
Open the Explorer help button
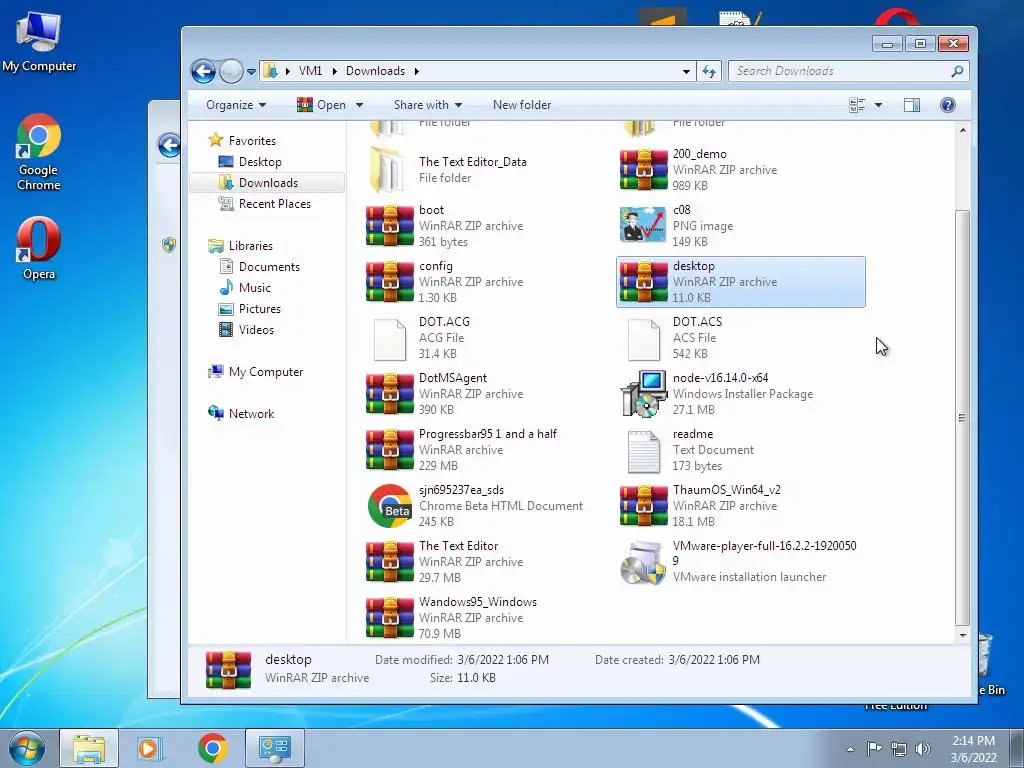(x=948, y=105)
